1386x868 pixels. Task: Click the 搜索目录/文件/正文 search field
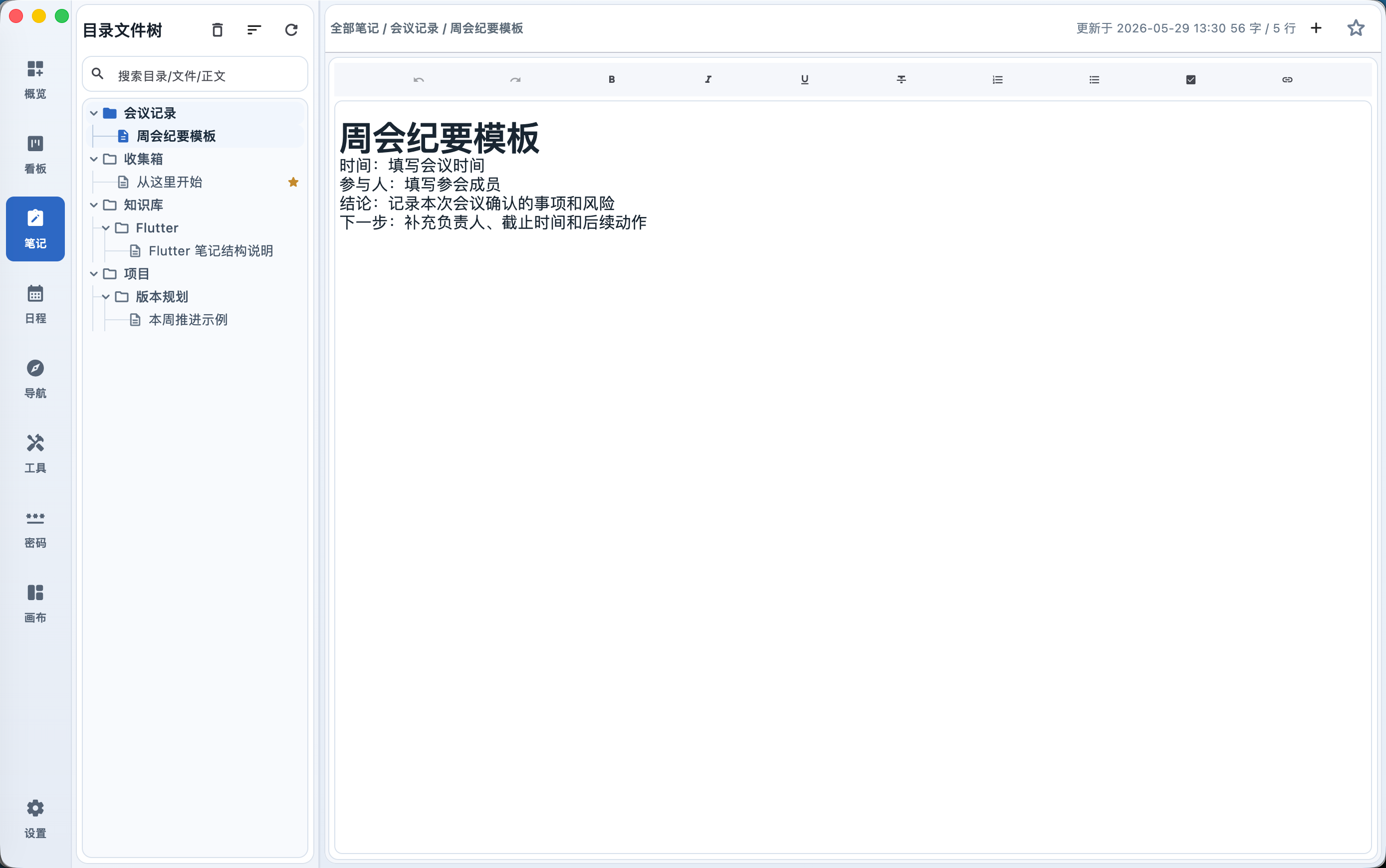[x=195, y=75]
